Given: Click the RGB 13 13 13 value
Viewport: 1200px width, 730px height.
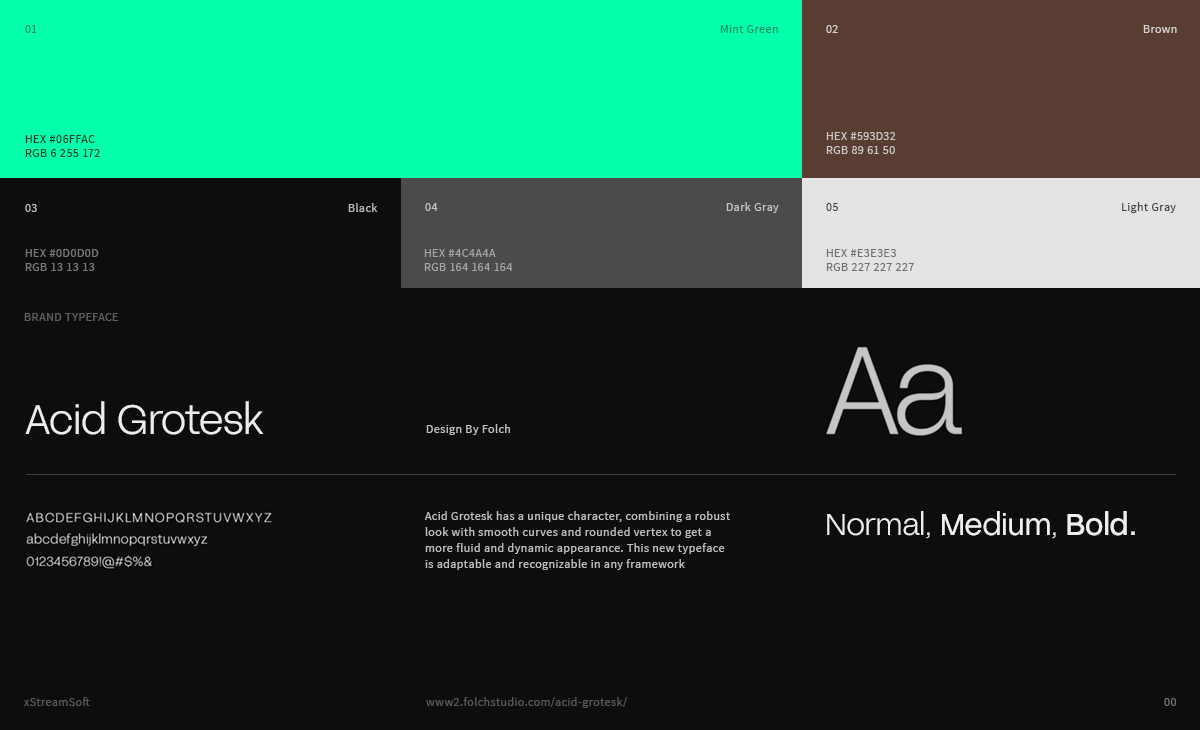Looking at the screenshot, I should 60,267.
